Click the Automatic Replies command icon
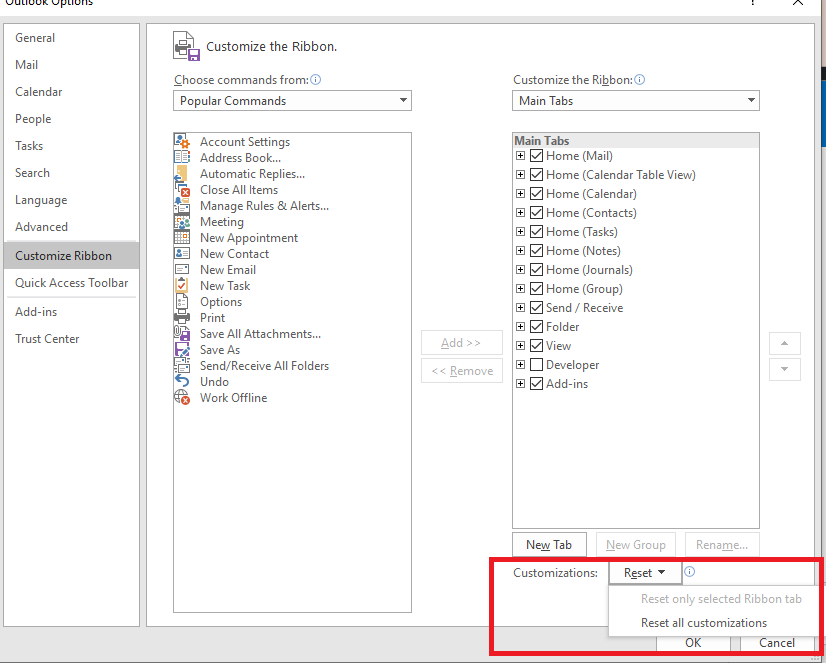Viewport: 826px width, 663px height. coord(182,173)
